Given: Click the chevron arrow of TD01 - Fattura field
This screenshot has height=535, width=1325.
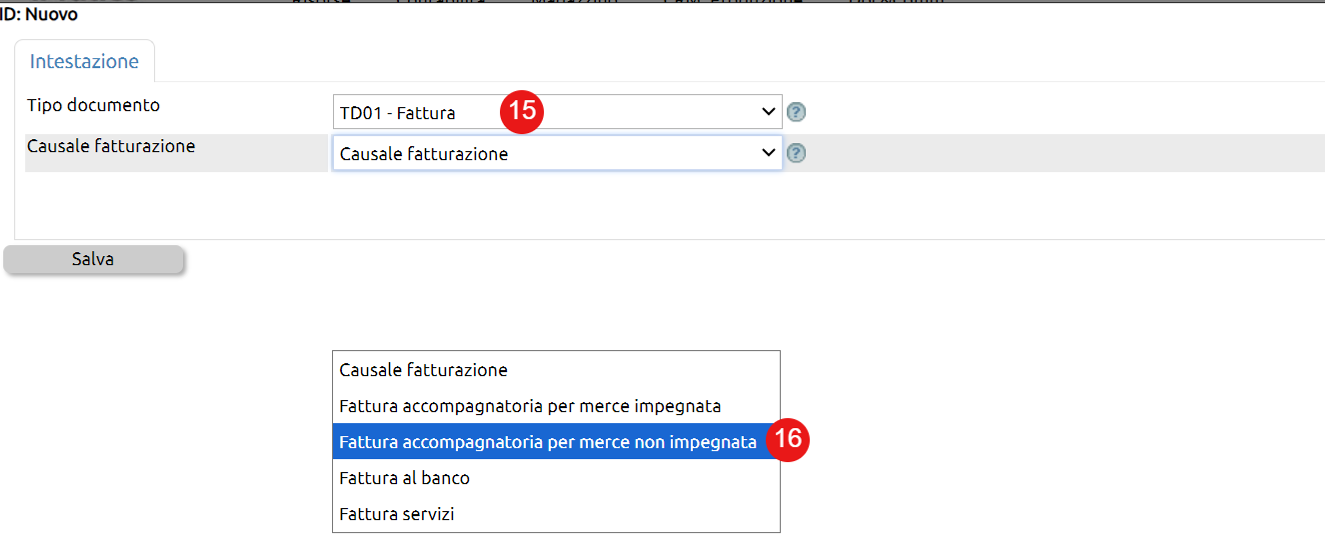Looking at the screenshot, I should click(768, 112).
